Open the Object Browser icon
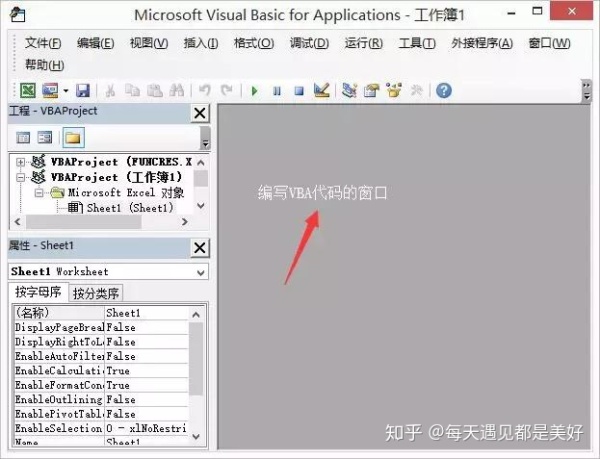Viewport: 600px width, 459px height. 394,90
